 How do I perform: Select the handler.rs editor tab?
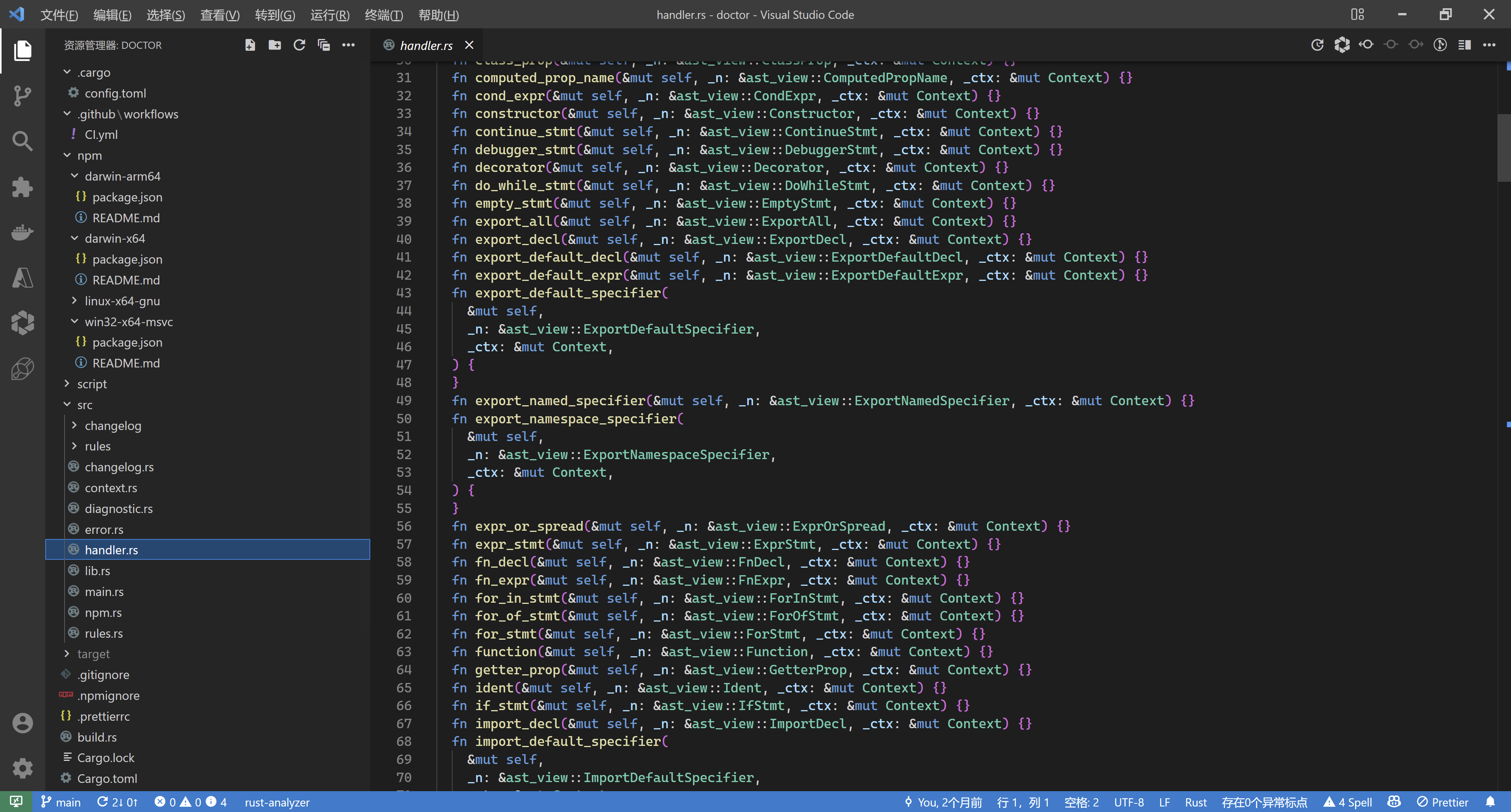coord(426,45)
